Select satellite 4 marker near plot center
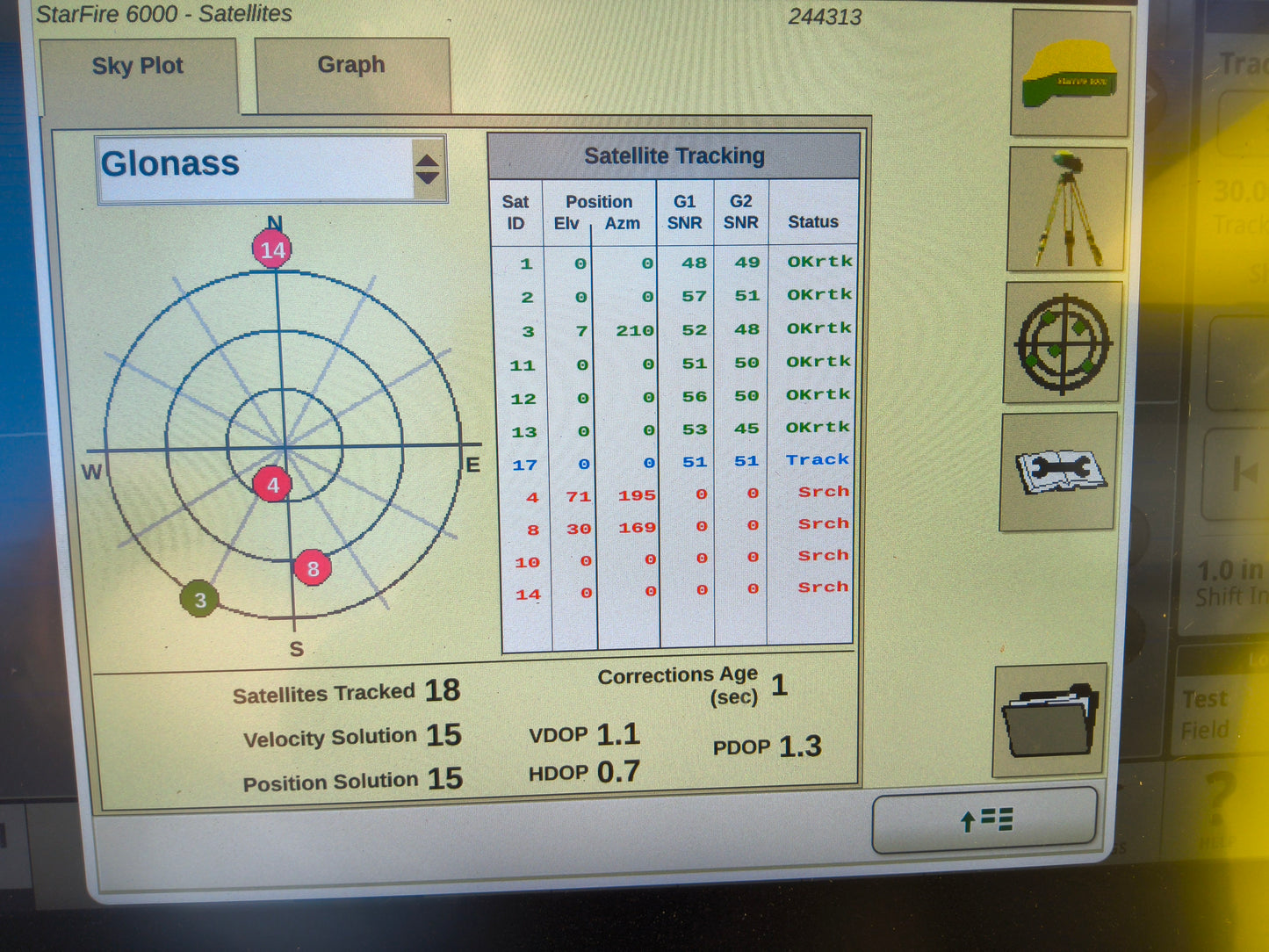 273,483
